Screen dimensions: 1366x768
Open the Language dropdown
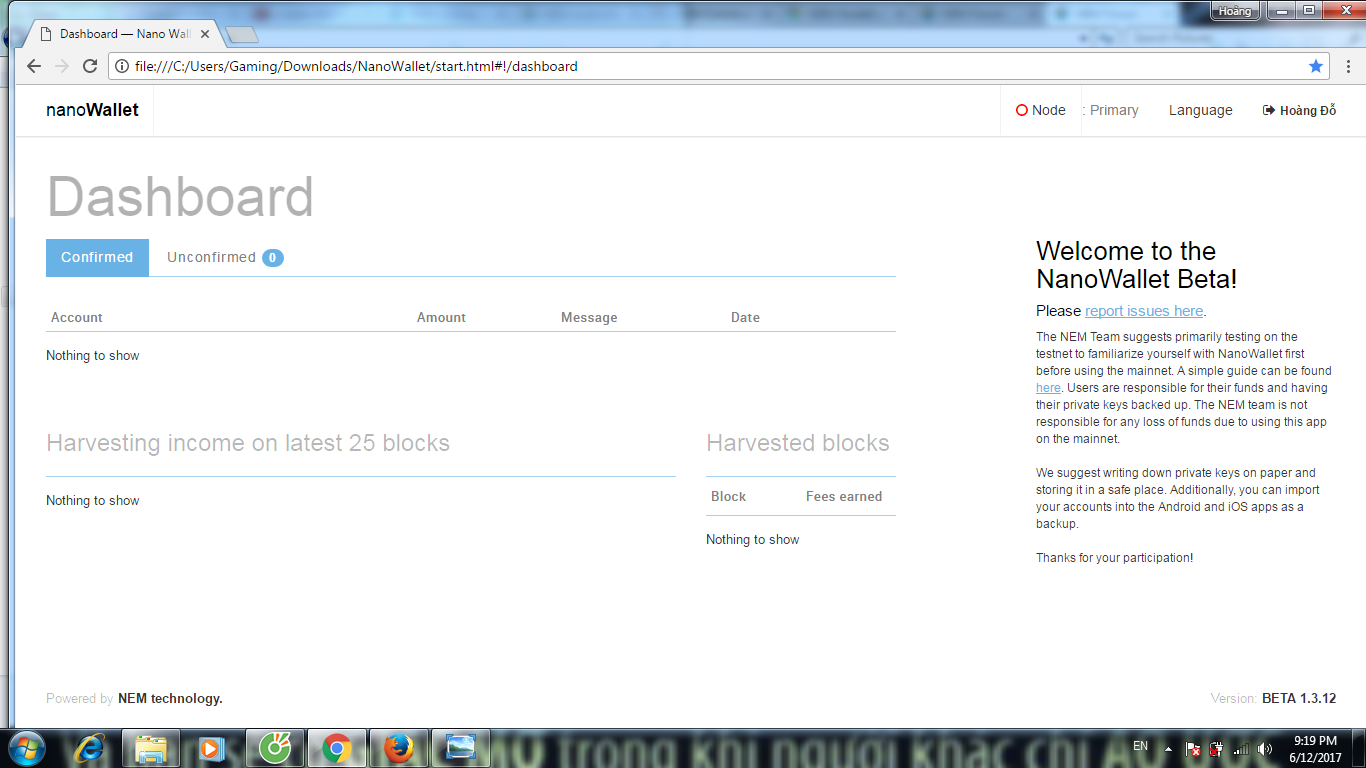tap(1201, 110)
